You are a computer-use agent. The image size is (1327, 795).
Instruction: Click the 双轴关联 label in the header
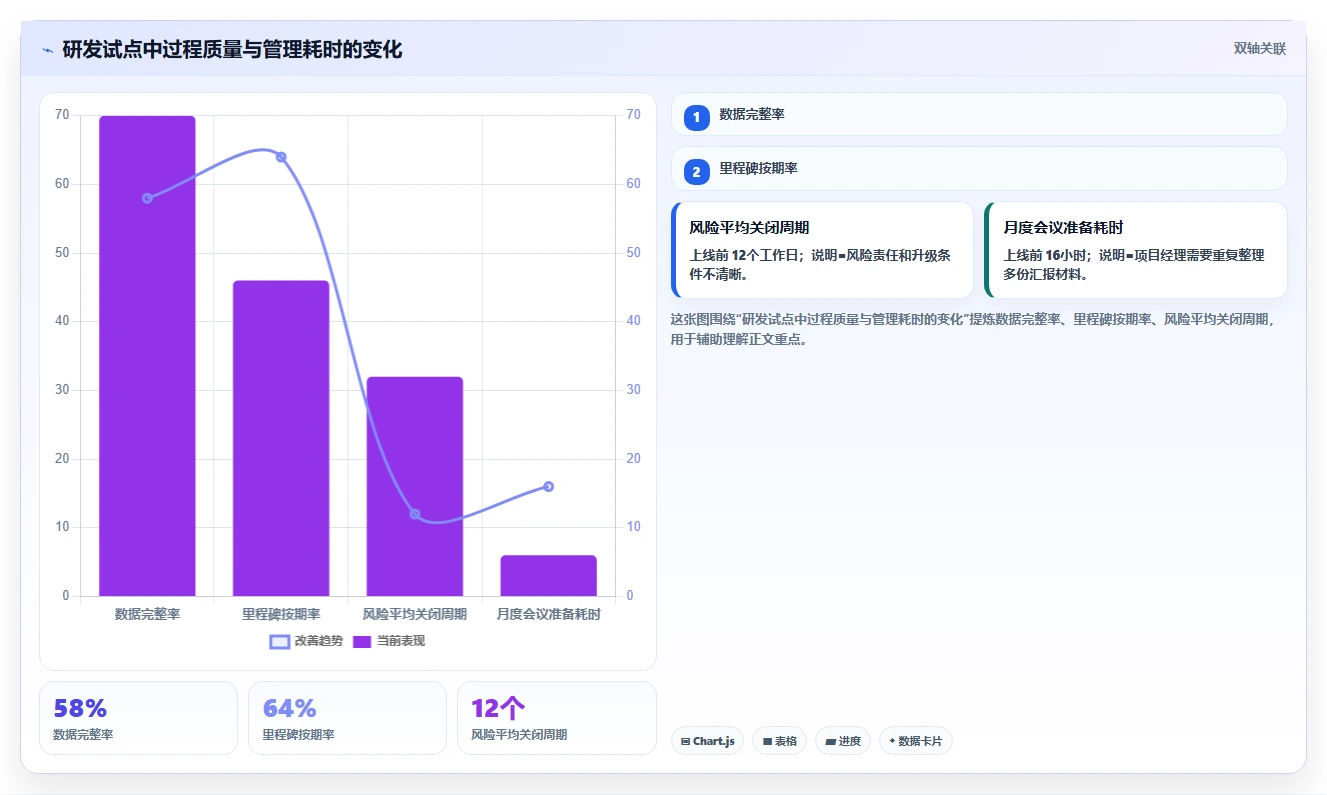click(1259, 48)
